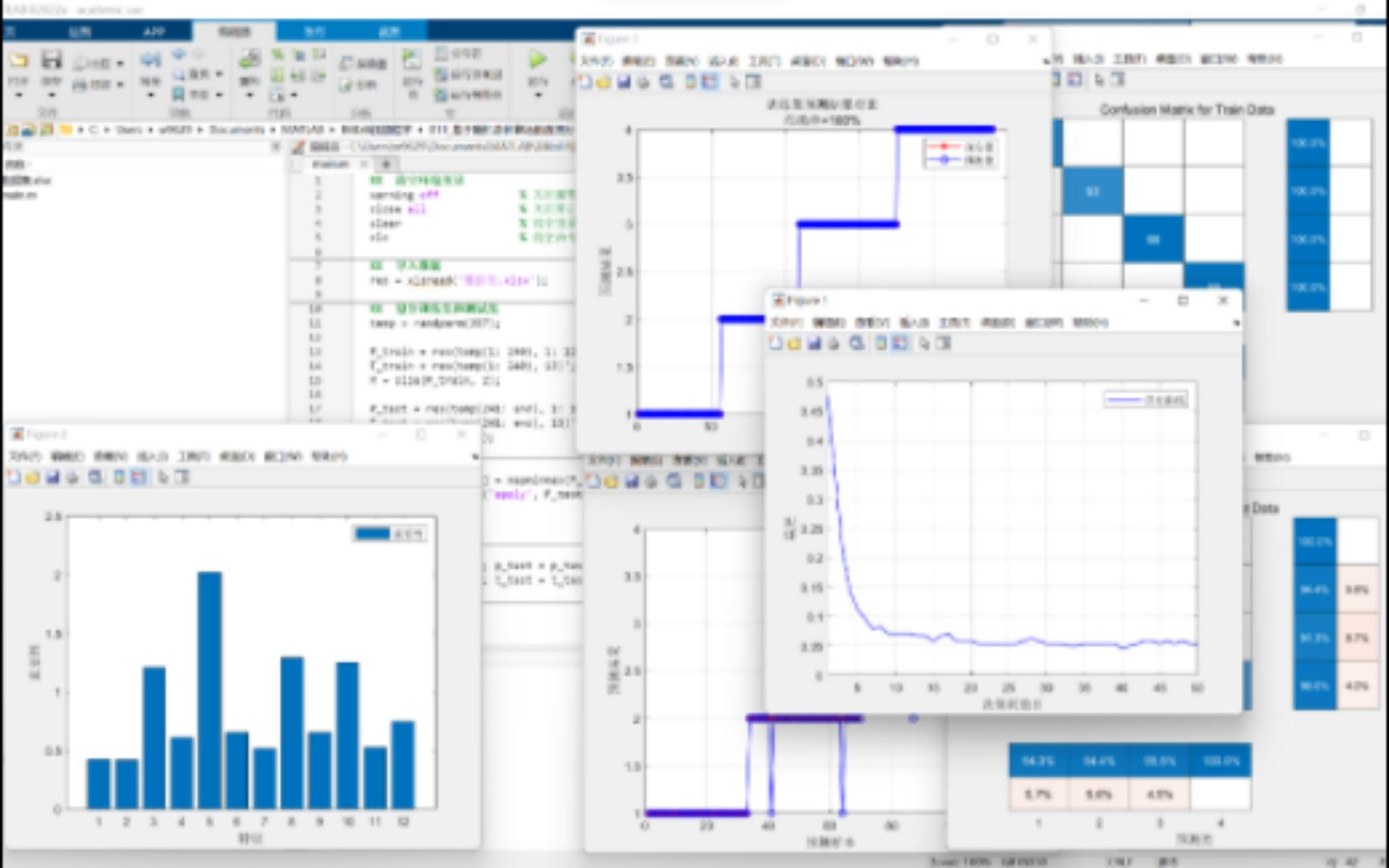Toggle Insert Legend in the Figure 2 toolbar

[x=139, y=477]
